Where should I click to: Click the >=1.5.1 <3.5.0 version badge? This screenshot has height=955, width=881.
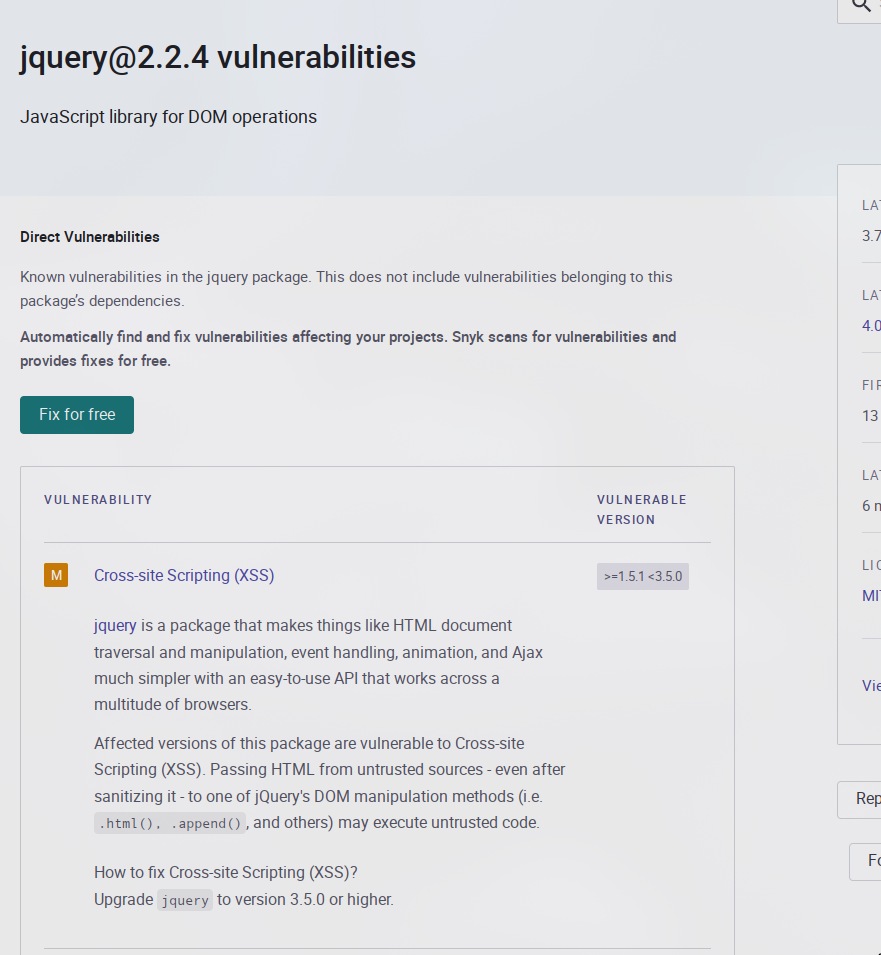[x=642, y=576]
